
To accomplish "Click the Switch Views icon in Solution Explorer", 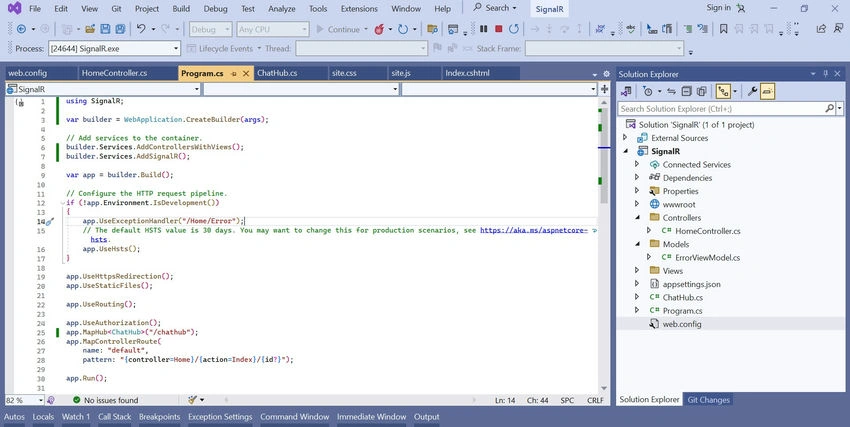I will [627, 92].
